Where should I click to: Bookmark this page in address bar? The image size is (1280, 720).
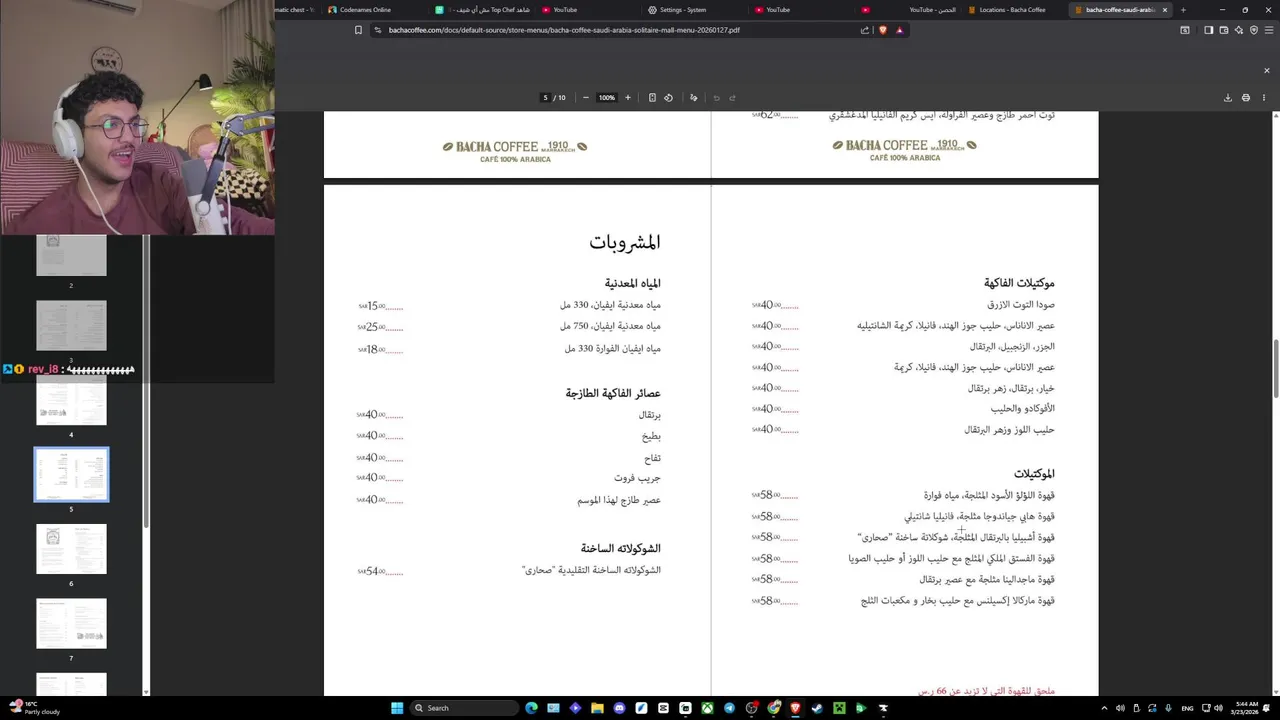tap(358, 30)
